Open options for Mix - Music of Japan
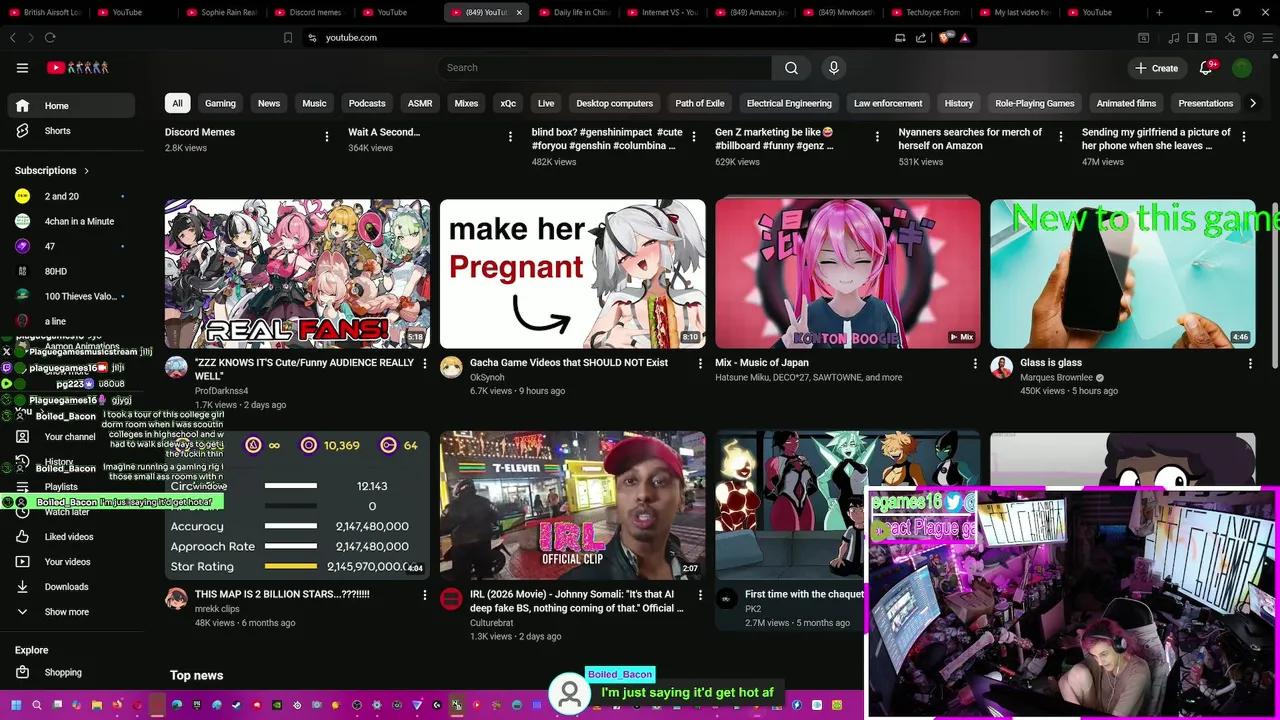Screen dimensions: 1280x720 (x=975, y=364)
